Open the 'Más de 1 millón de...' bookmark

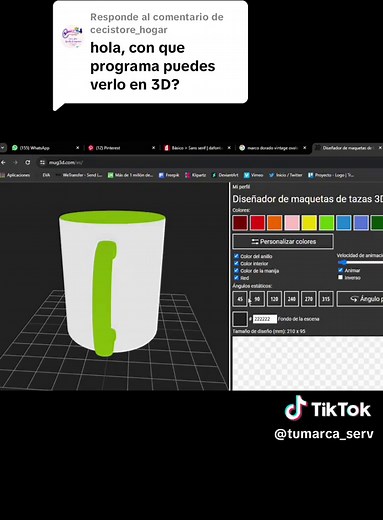130,175
